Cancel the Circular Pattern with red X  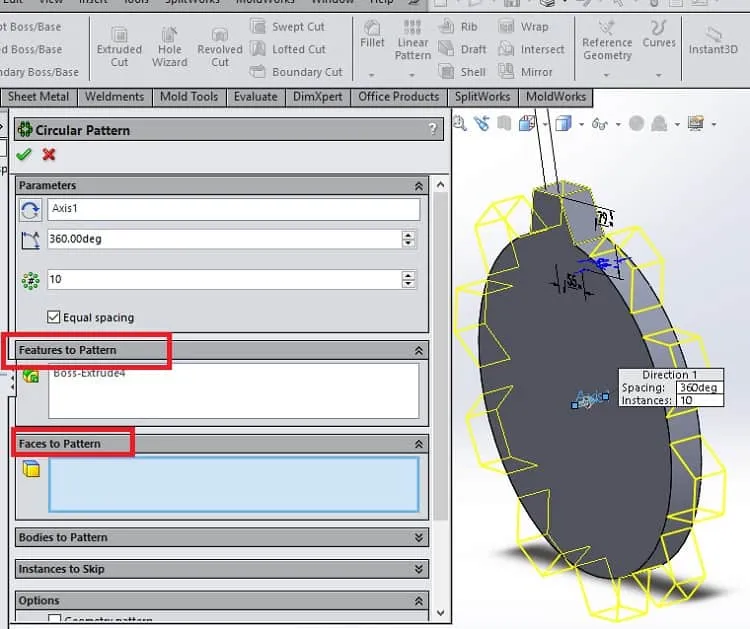(x=49, y=154)
